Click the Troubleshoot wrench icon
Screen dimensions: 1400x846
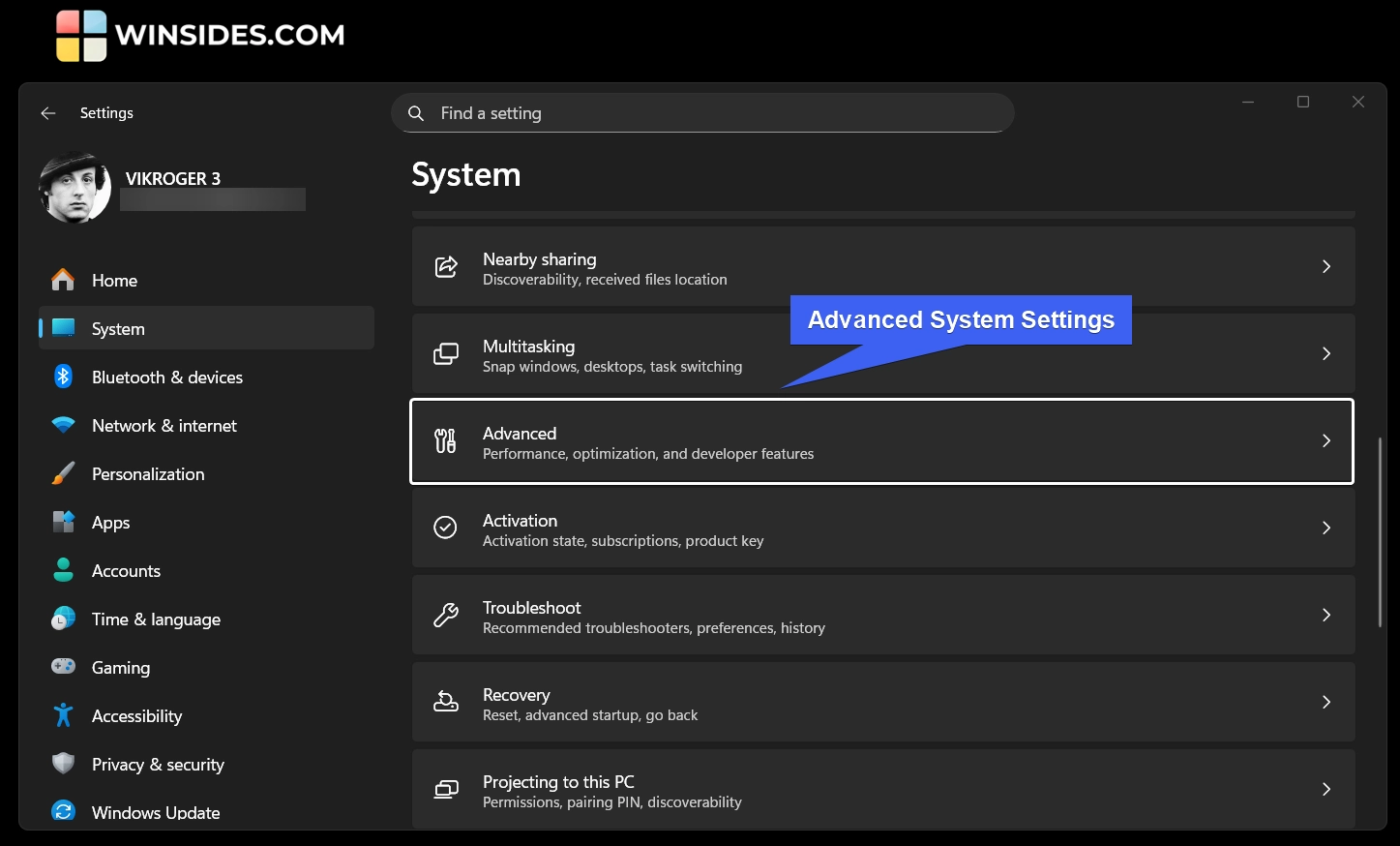coord(445,615)
